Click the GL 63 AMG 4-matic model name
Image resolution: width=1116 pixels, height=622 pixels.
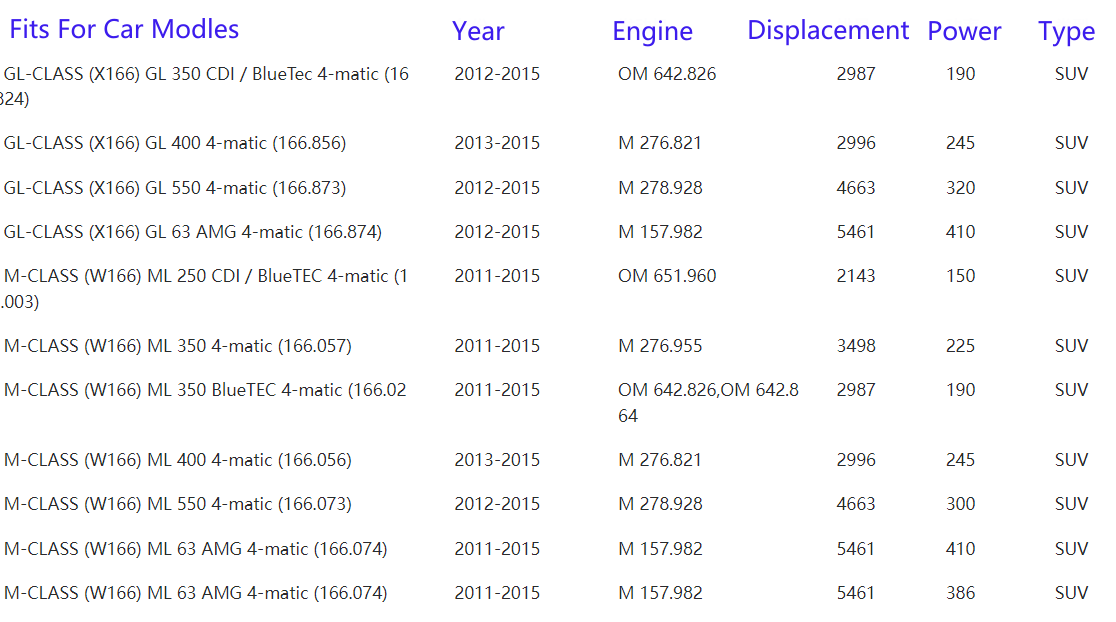tap(193, 232)
